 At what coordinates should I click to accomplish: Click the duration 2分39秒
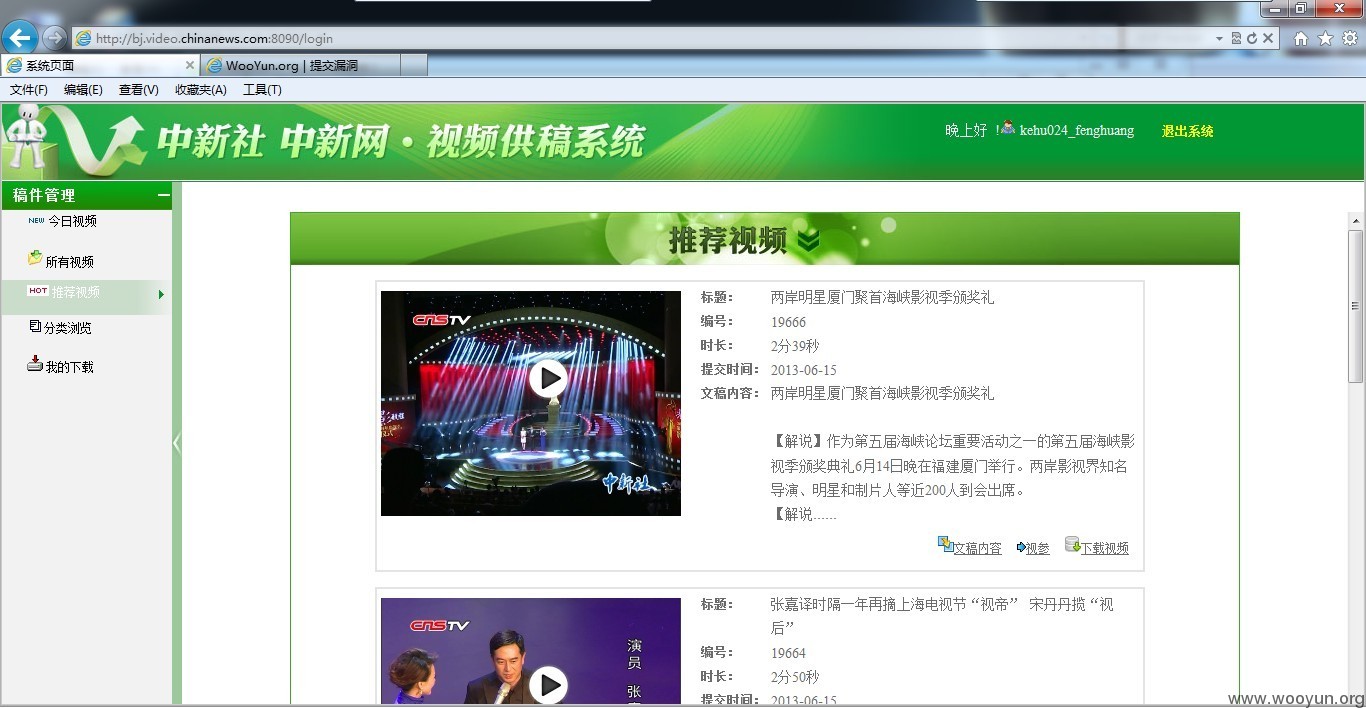click(x=795, y=346)
